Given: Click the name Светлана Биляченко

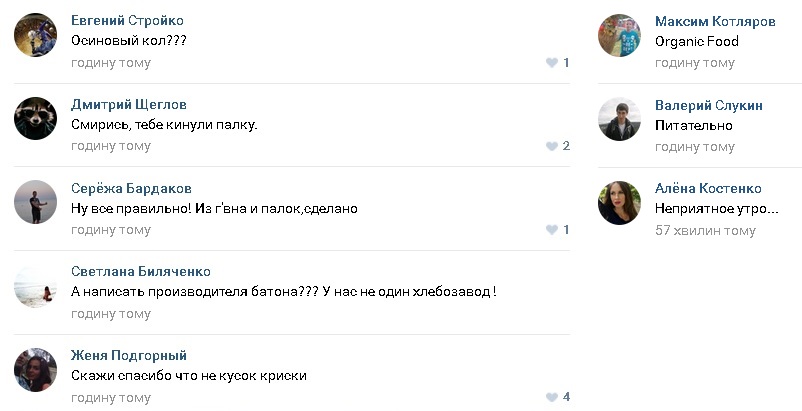Looking at the screenshot, I should click(141, 272).
